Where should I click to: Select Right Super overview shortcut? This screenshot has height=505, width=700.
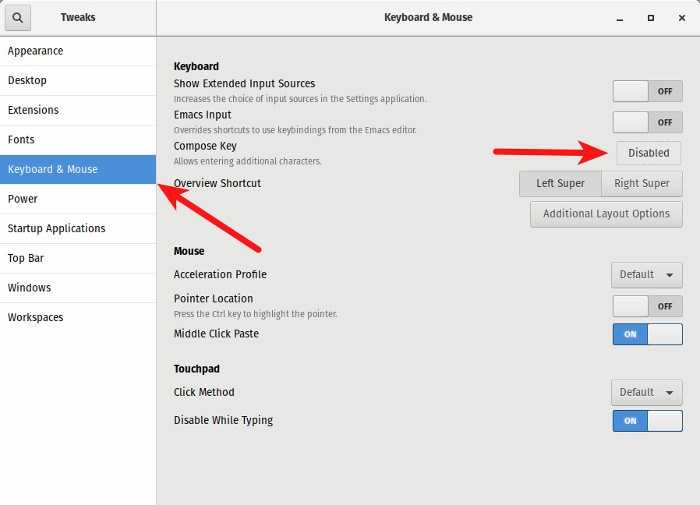pos(642,184)
